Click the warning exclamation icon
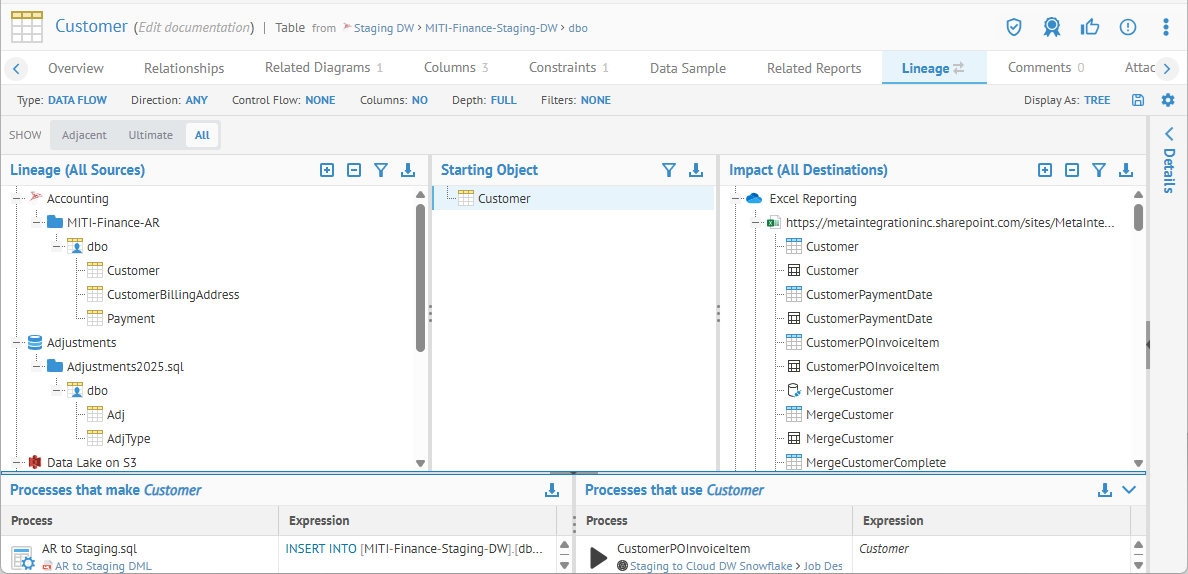This screenshot has width=1188, height=574. (x=1128, y=27)
